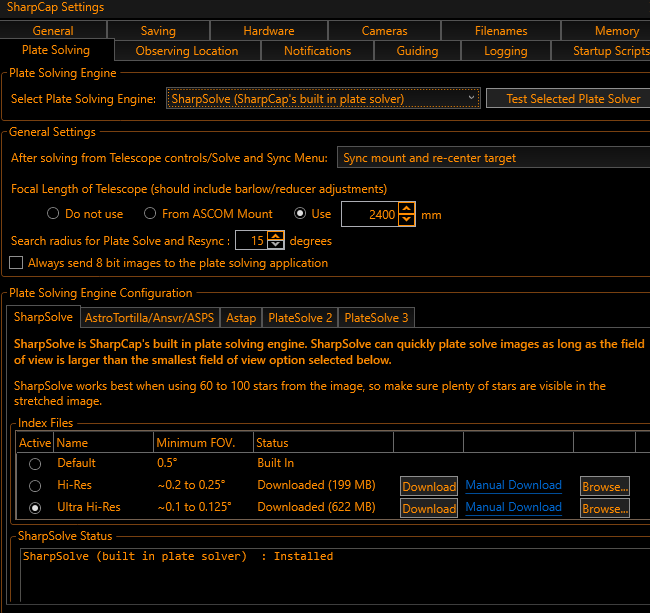Click the Minimum FOV. column header
Image resolution: width=650 pixels, height=613 pixels.
tap(203, 442)
